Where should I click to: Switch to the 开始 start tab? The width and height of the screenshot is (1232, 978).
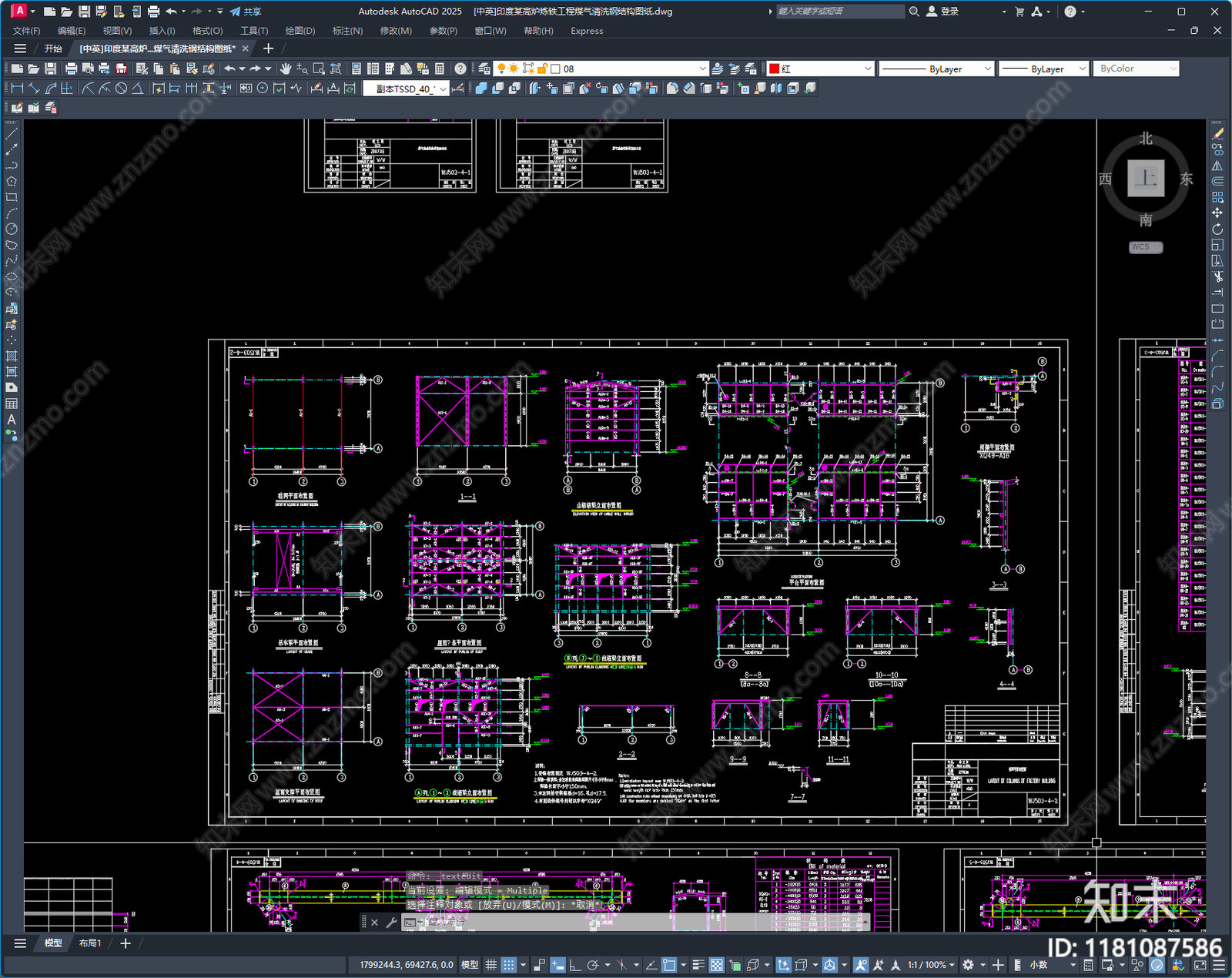[x=53, y=49]
